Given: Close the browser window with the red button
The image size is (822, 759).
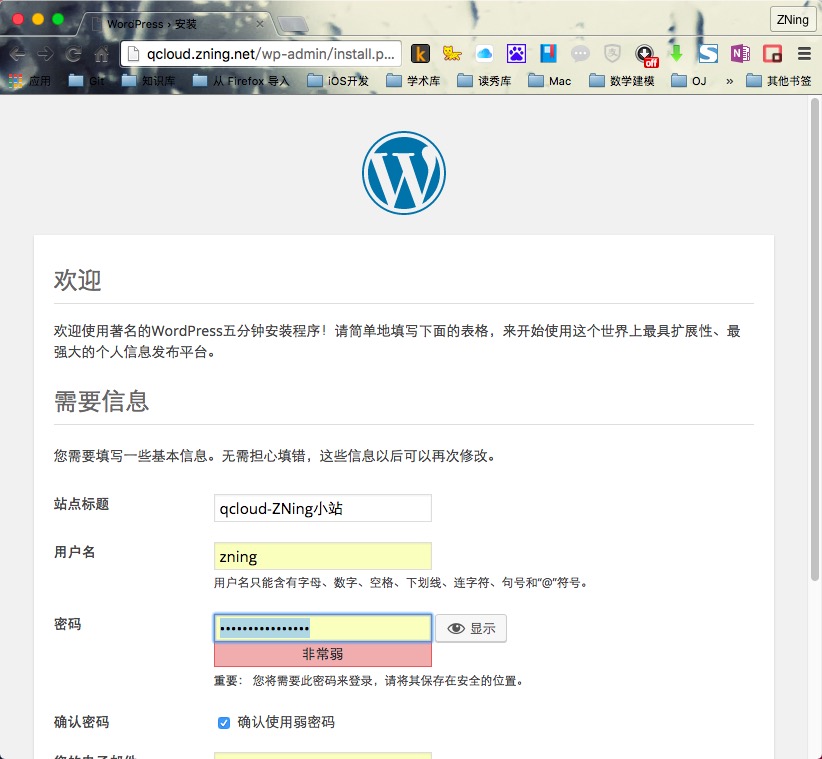Looking at the screenshot, I should point(18,19).
